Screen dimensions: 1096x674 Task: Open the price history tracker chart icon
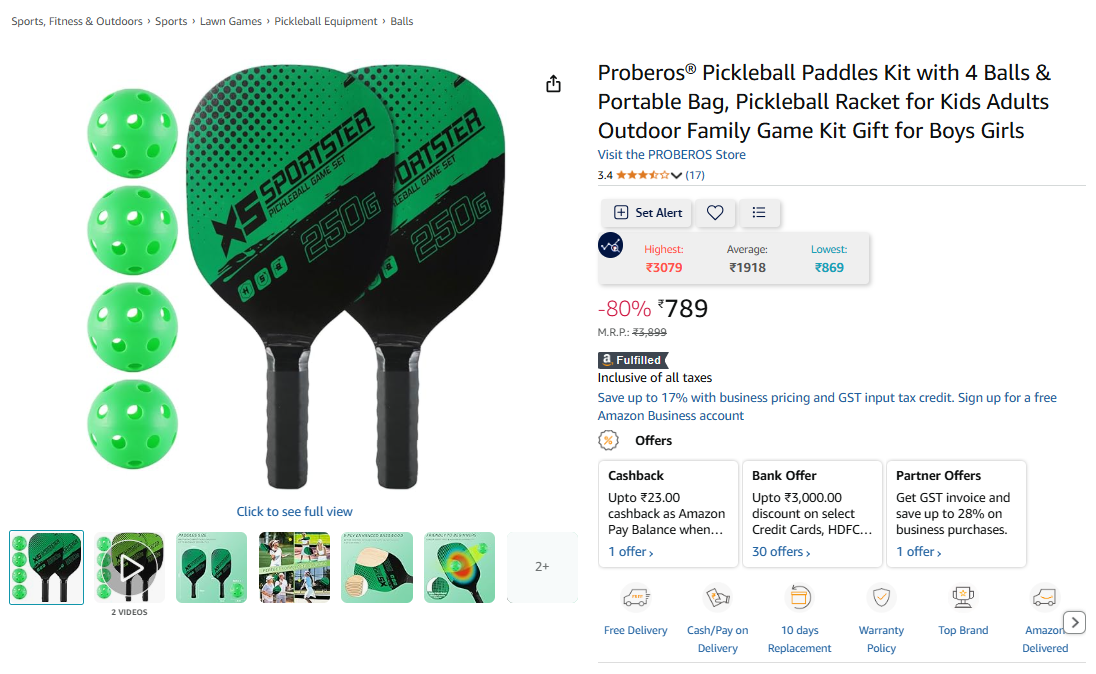[x=610, y=245]
